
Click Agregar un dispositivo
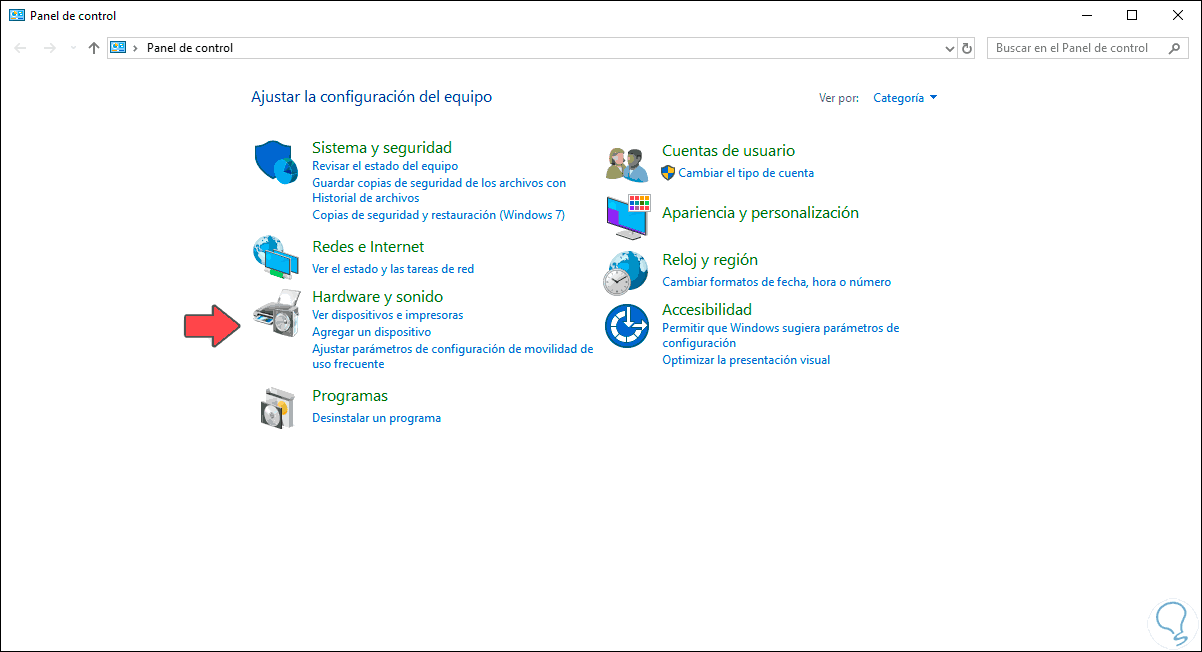point(371,331)
